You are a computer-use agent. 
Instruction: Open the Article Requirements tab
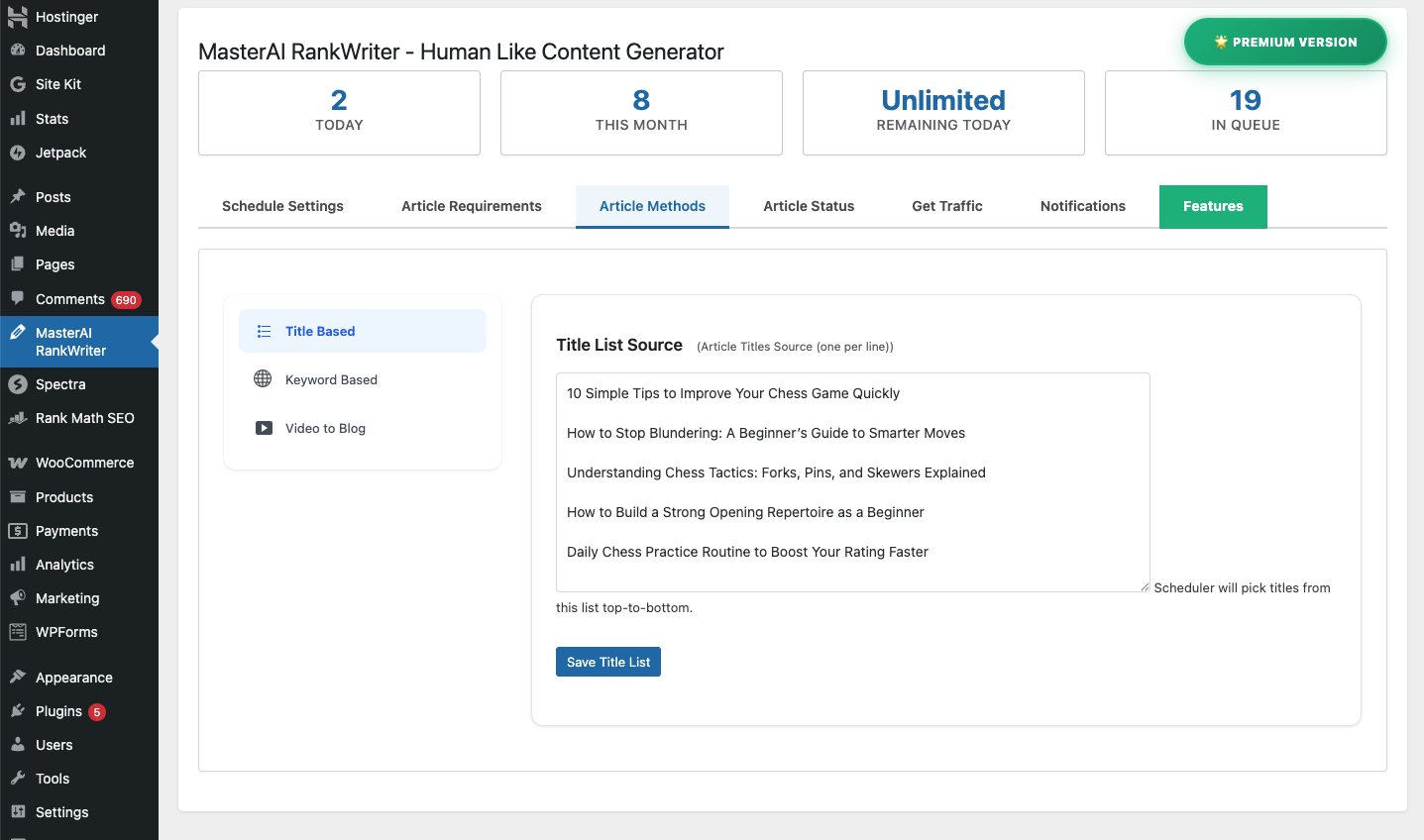(472, 206)
